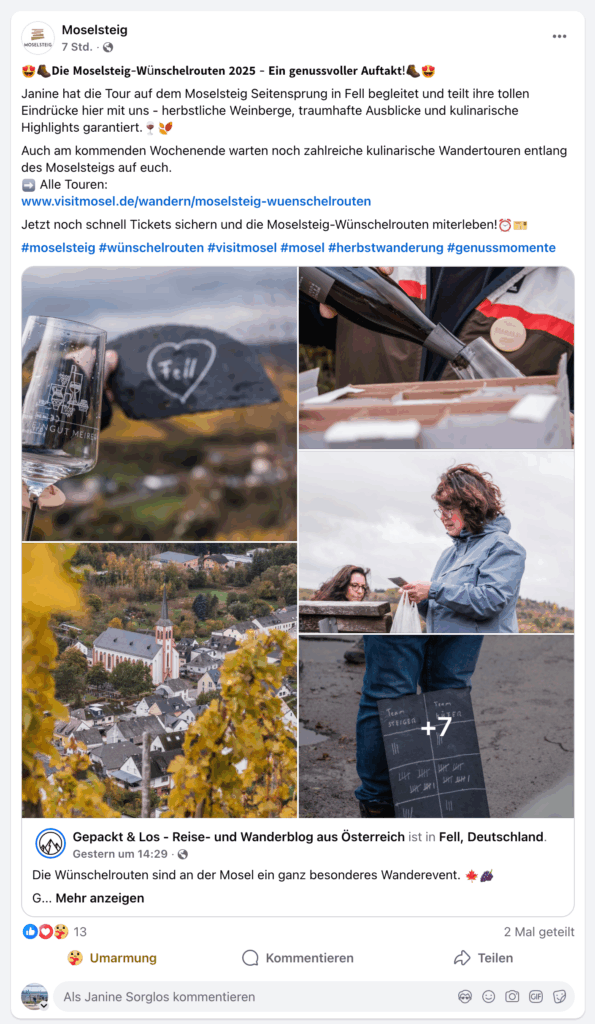Open the emoji smiley picker in comment box
This screenshot has height=1024, width=595.
point(489,997)
